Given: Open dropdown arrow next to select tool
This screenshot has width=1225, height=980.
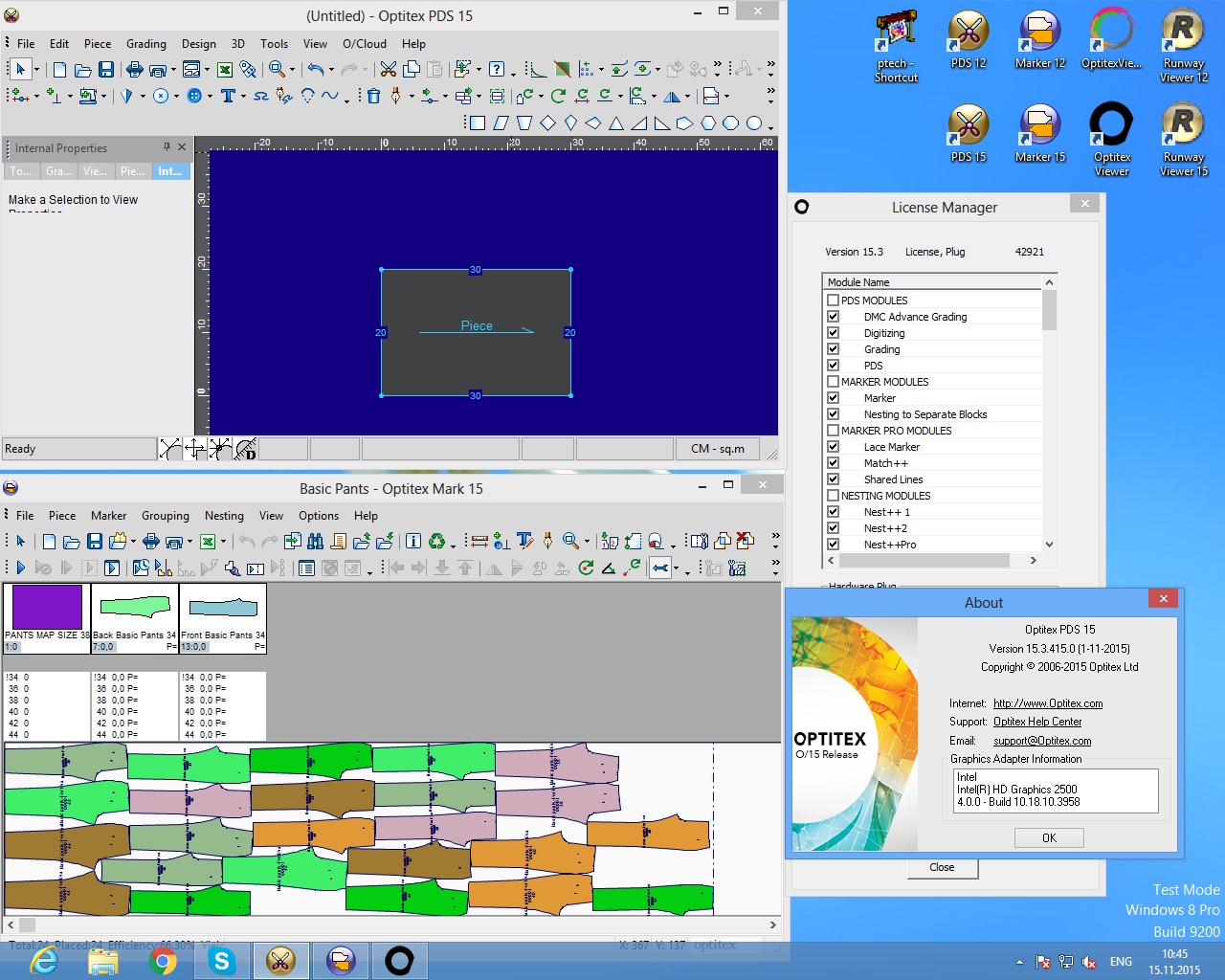Looking at the screenshot, I should [36, 70].
